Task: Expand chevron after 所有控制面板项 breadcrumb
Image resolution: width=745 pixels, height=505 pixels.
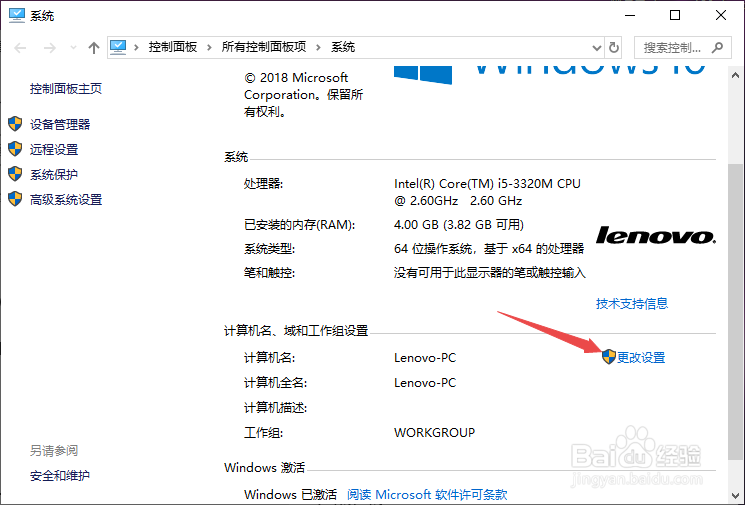Action: tap(318, 47)
